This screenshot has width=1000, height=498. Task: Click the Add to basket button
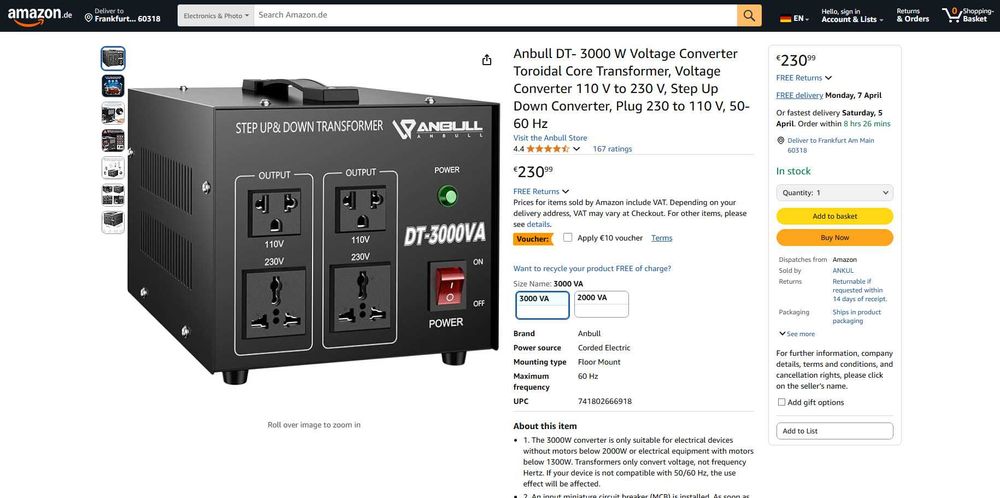click(x=834, y=216)
